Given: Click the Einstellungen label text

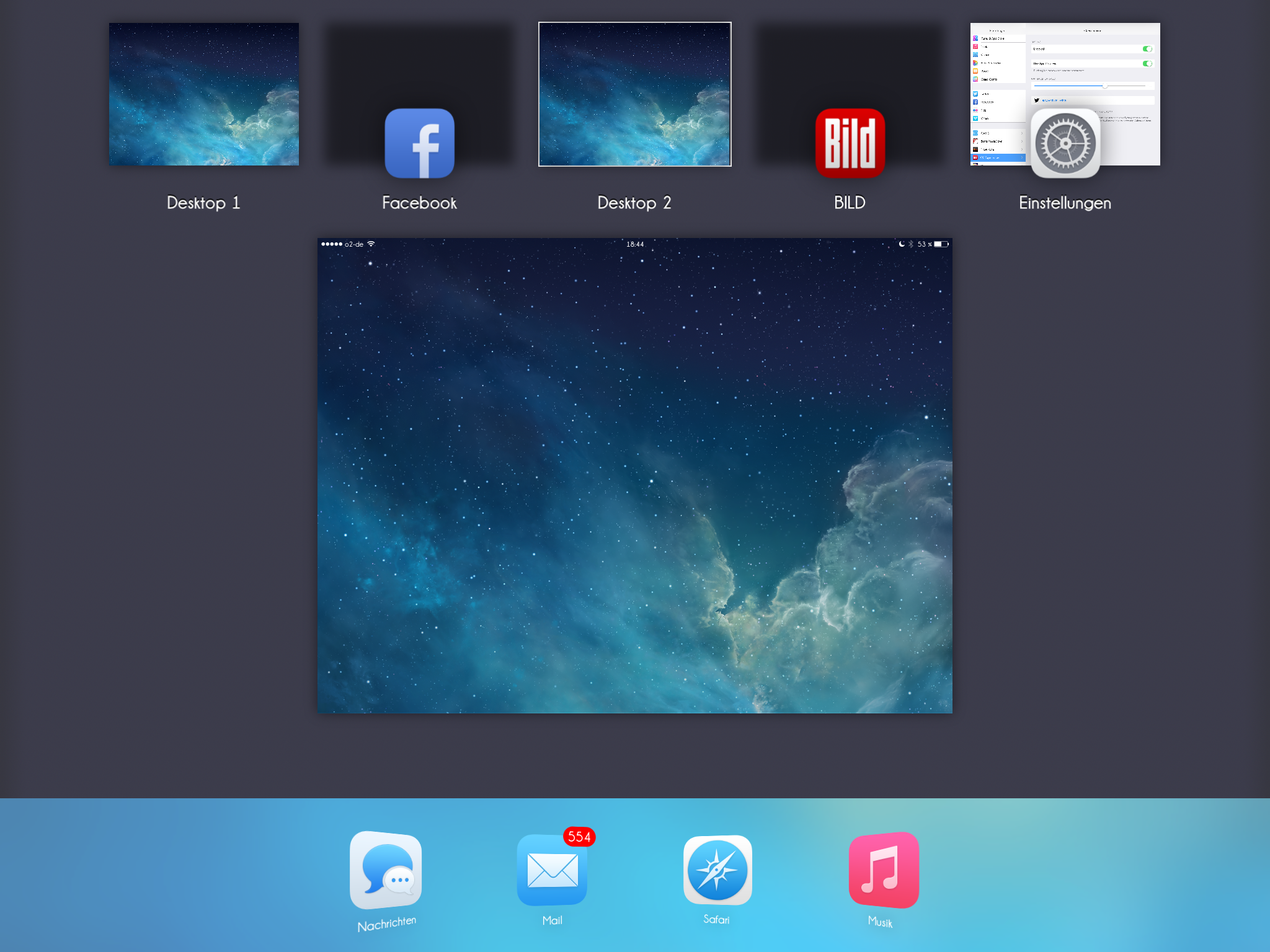Looking at the screenshot, I should (x=1065, y=203).
